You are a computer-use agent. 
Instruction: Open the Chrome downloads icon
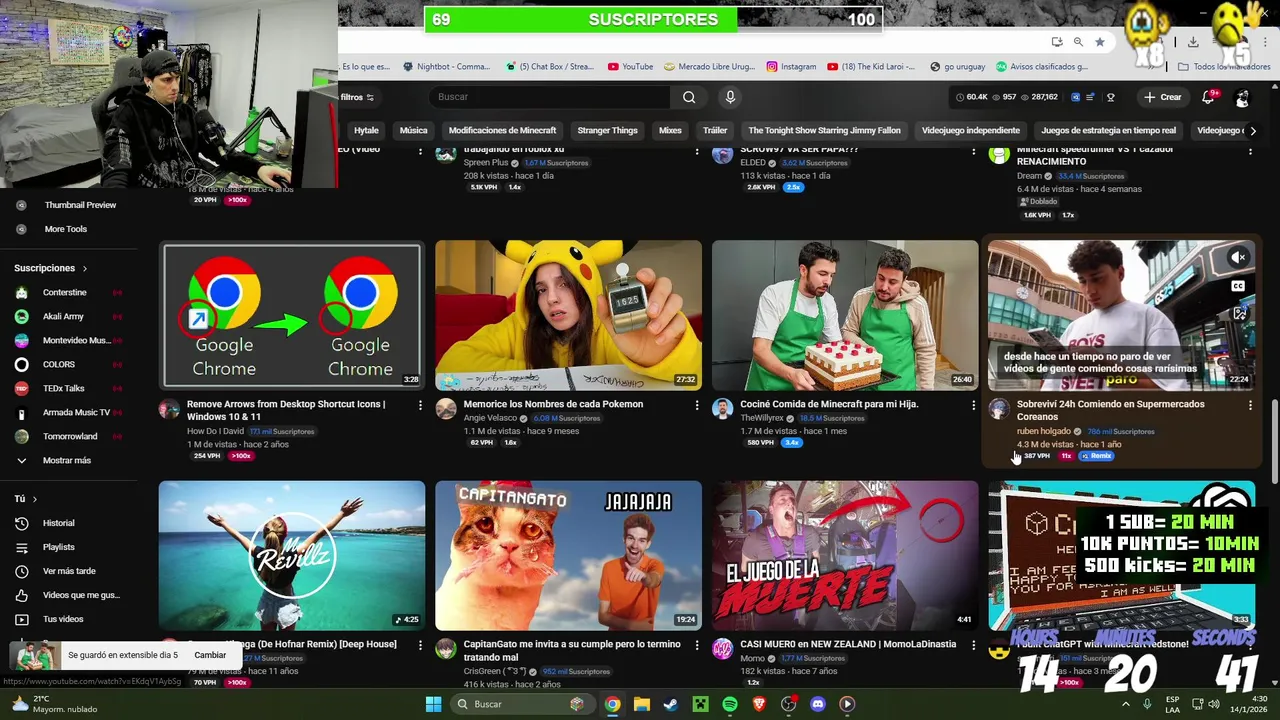pyautogui.click(x=1193, y=42)
